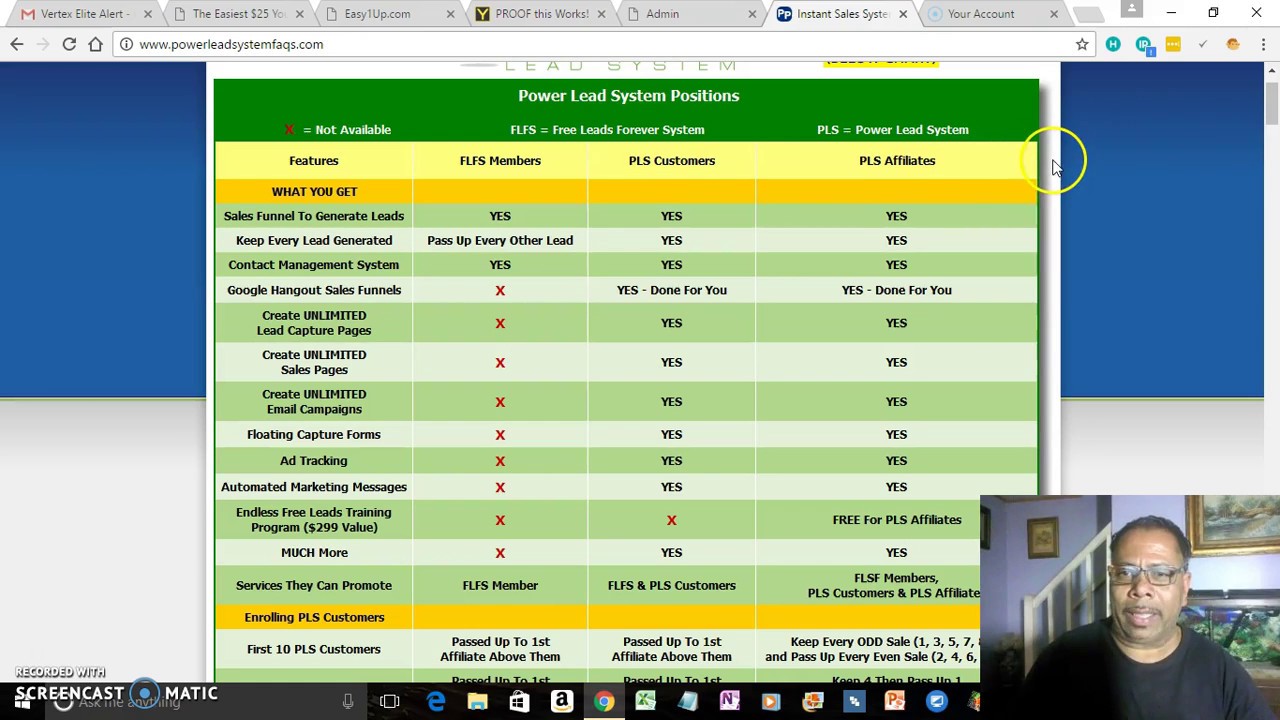Click the FREE For PLS Affiliates cell
The height and width of the screenshot is (720, 1280).
click(897, 520)
